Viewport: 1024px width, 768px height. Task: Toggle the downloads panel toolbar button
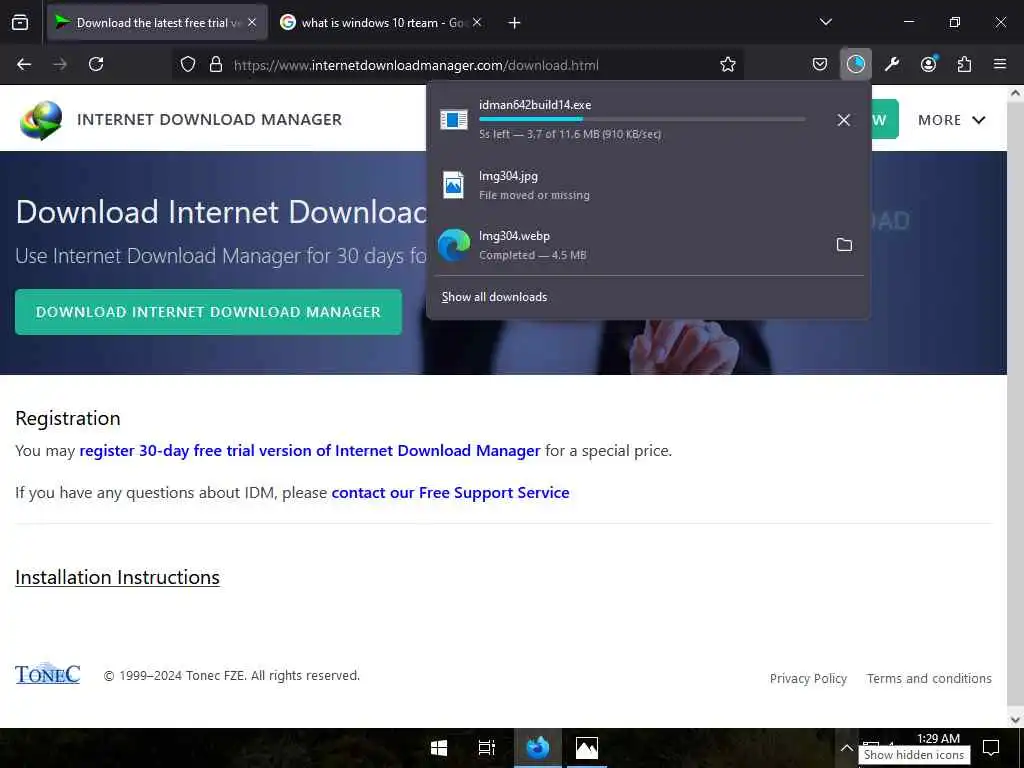pos(856,64)
